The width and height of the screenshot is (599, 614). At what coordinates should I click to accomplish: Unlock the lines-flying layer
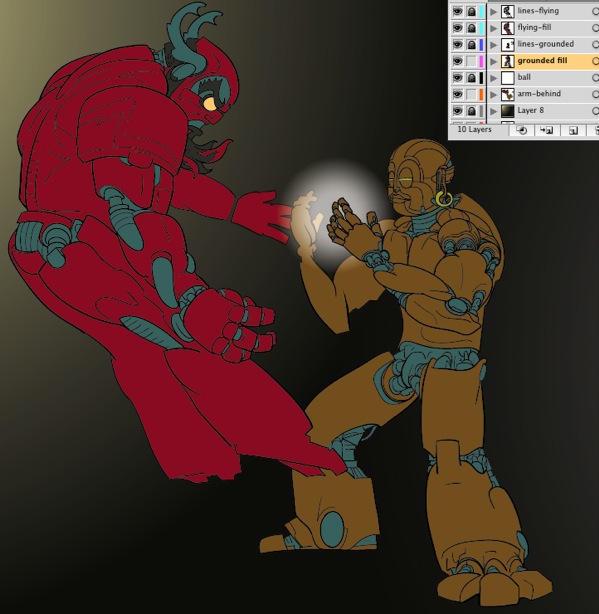click(471, 11)
